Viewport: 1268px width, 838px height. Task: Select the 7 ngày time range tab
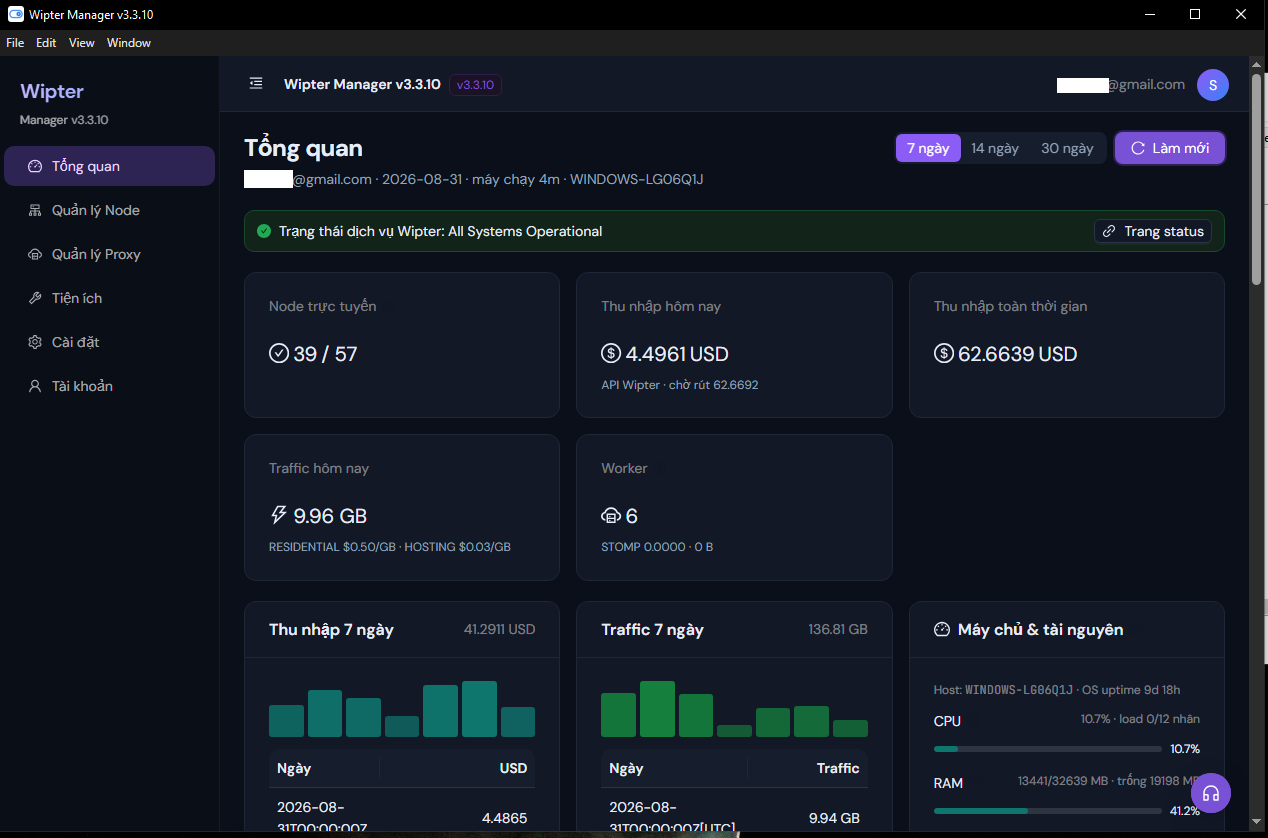928,148
